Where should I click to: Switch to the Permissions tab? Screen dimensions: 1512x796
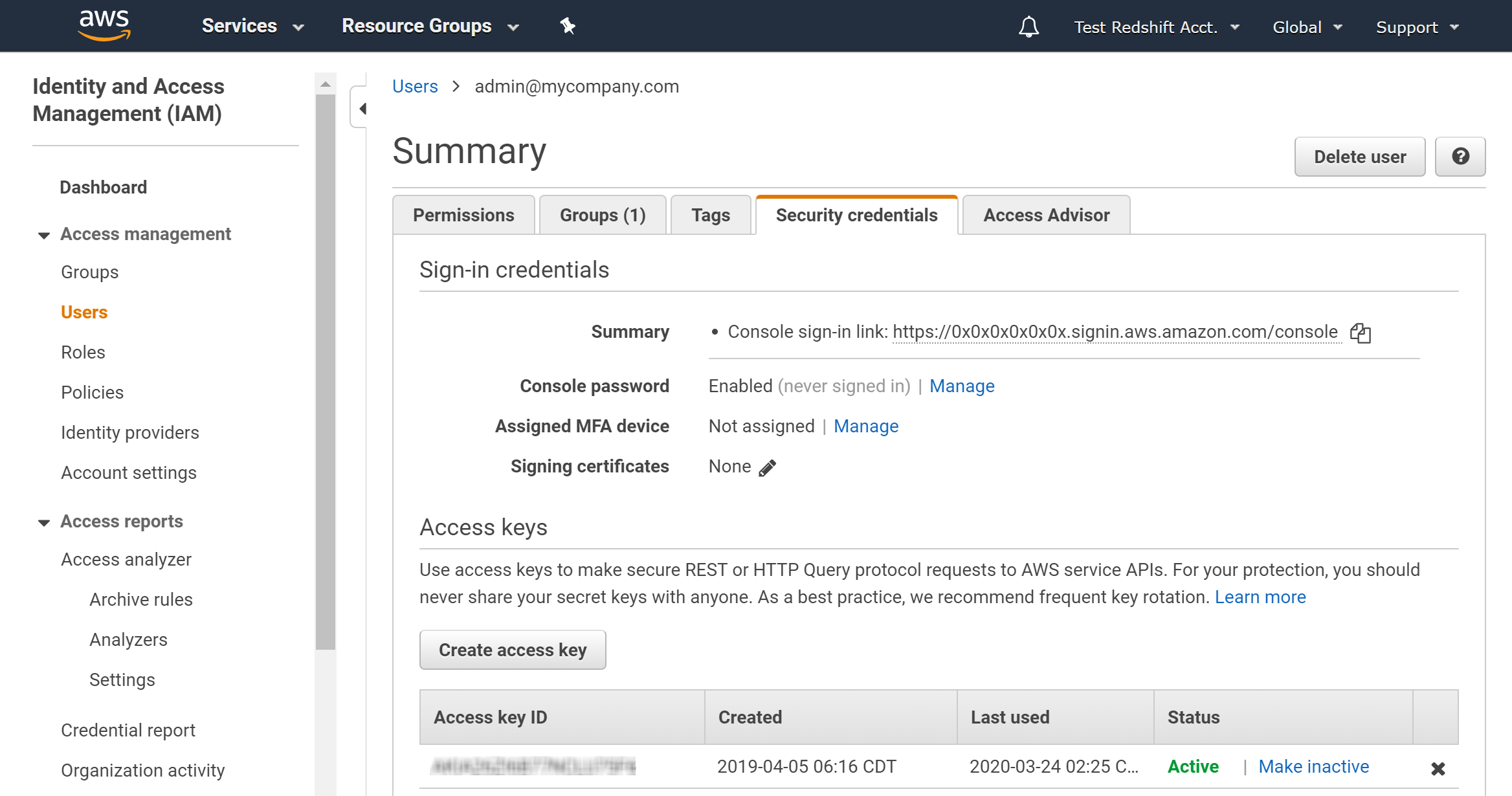coord(463,215)
